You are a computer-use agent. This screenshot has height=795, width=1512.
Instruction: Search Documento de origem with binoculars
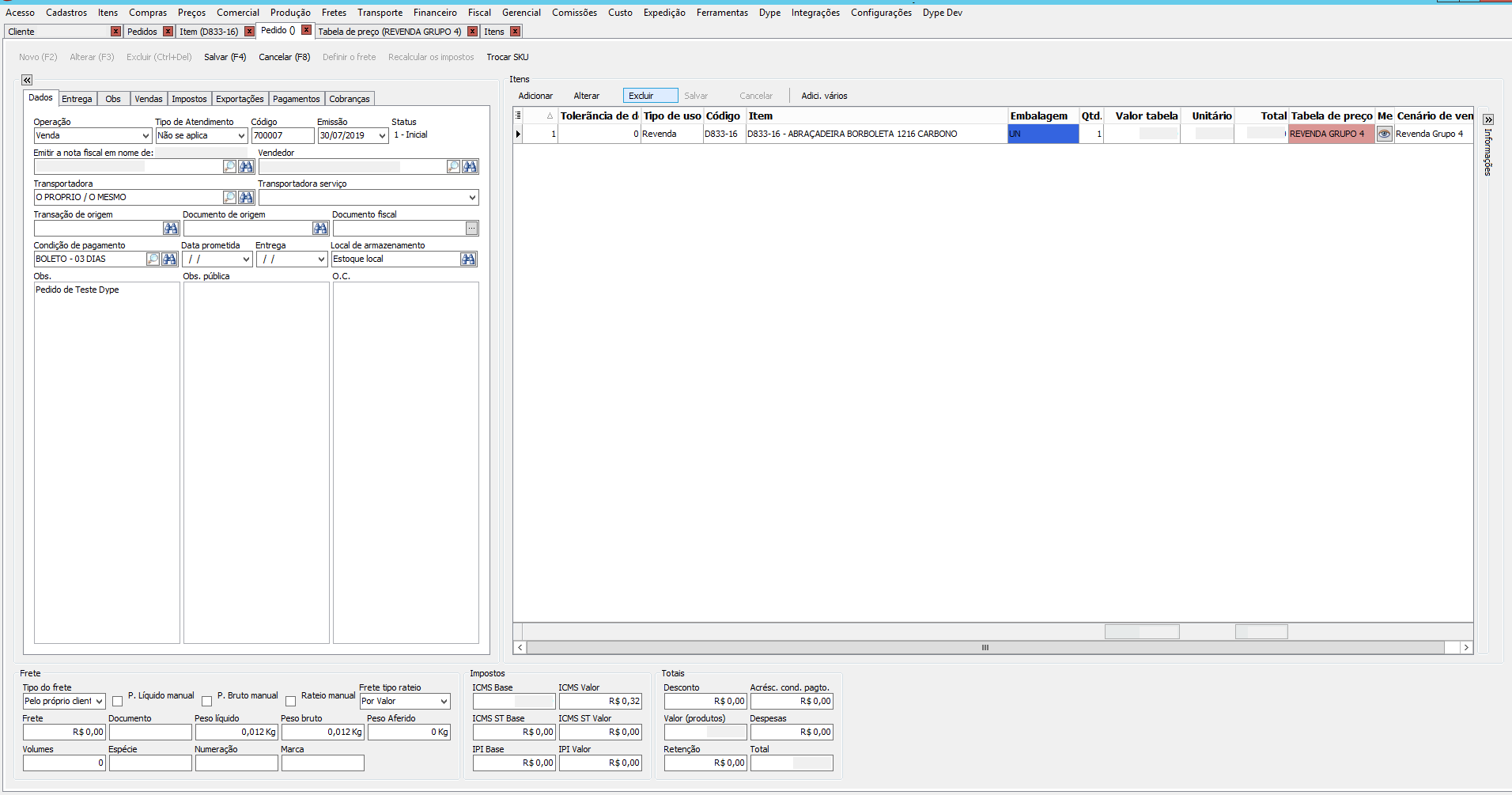coord(320,229)
